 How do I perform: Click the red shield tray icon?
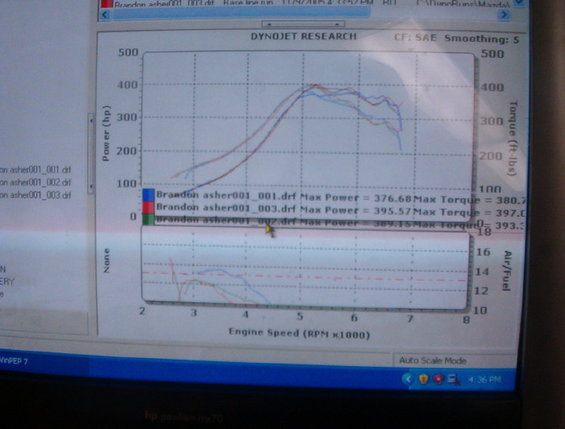pos(438,379)
